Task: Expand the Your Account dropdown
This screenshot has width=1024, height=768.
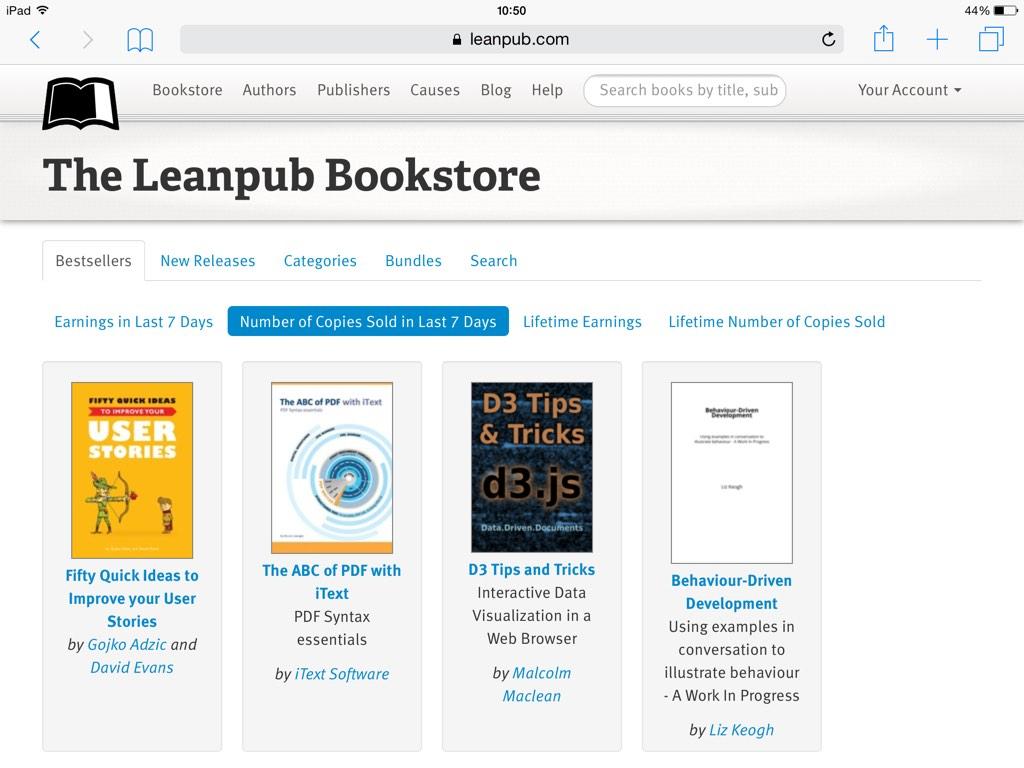Action: tap(909, 90)
